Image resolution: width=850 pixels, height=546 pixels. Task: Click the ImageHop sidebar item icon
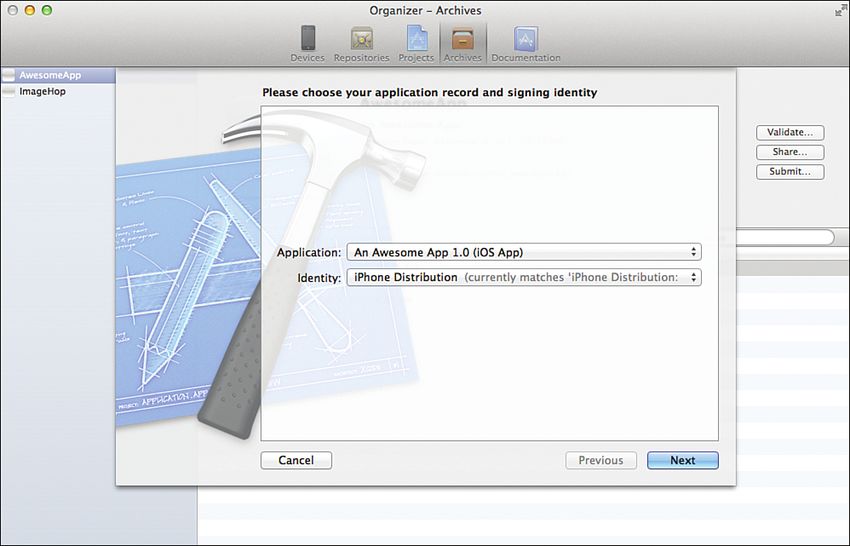point(9,91)
